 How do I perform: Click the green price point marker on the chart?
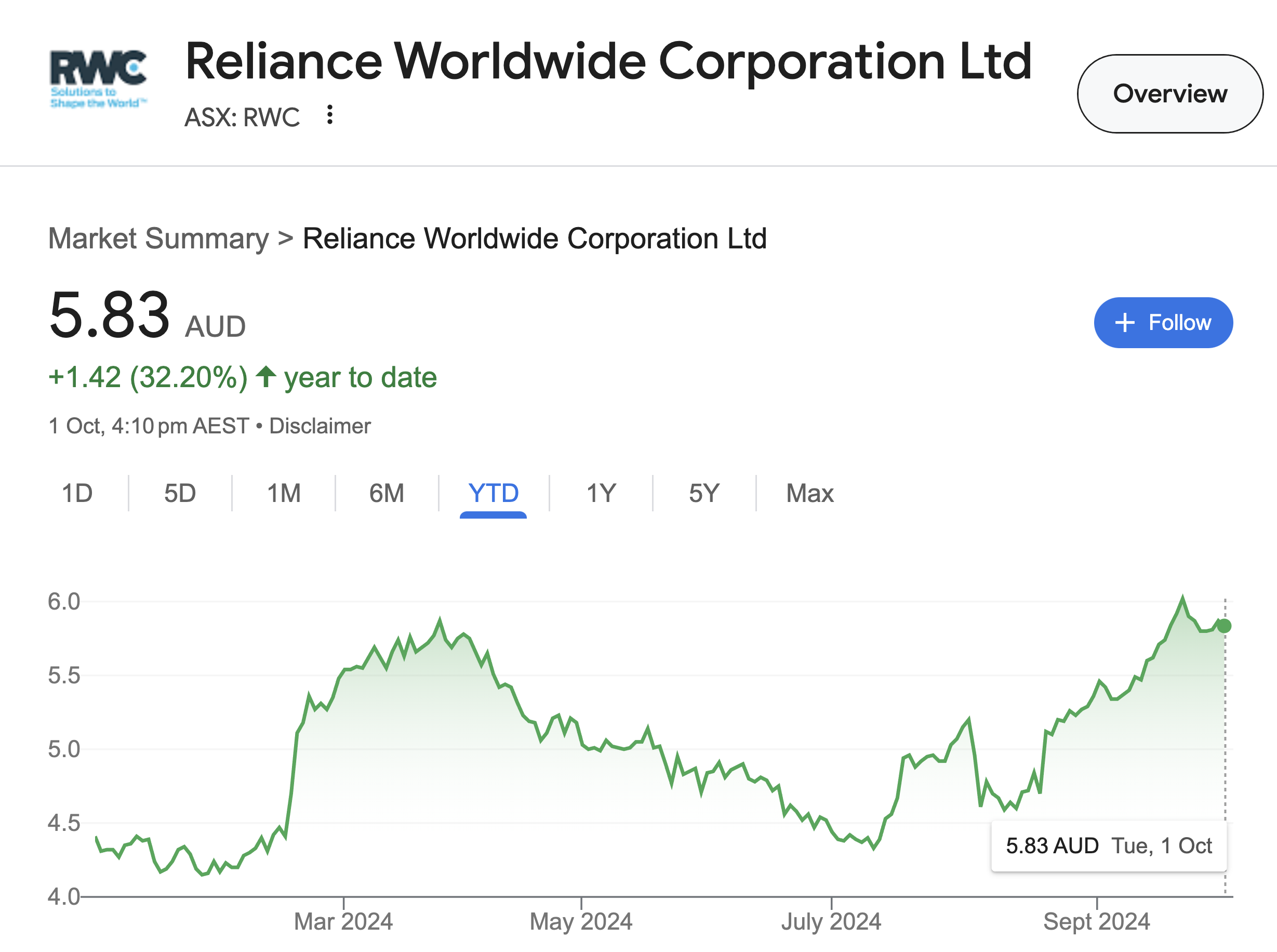click(1224, 626)
